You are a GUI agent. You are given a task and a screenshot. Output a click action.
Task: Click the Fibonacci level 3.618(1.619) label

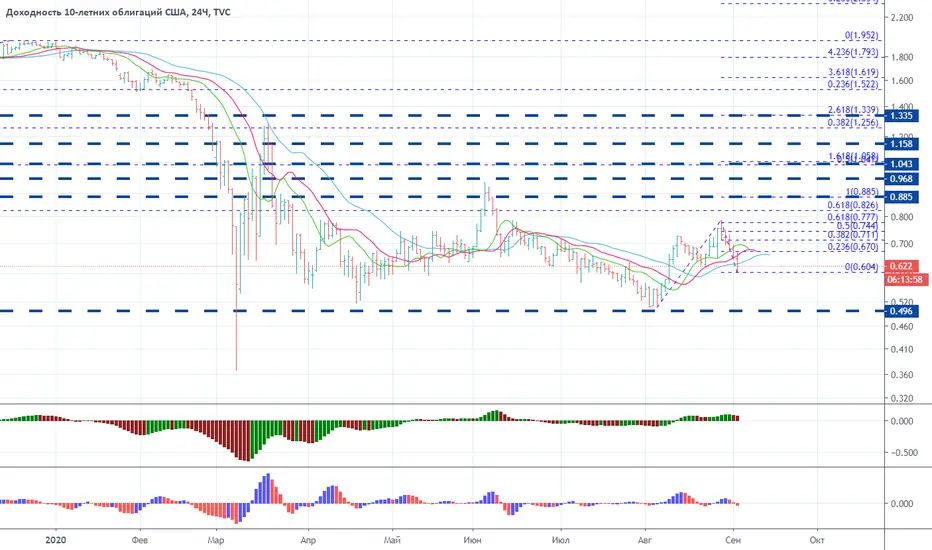[853, 73]
